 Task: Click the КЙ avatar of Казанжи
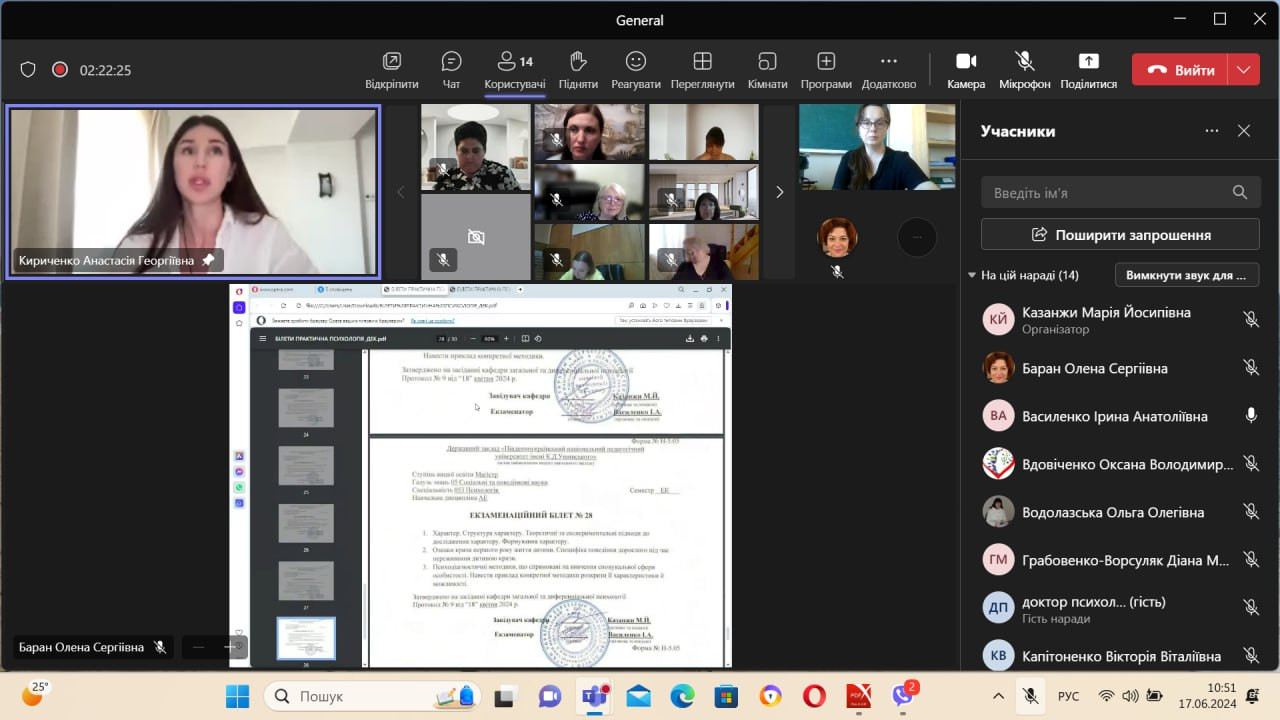pos(998,320)
